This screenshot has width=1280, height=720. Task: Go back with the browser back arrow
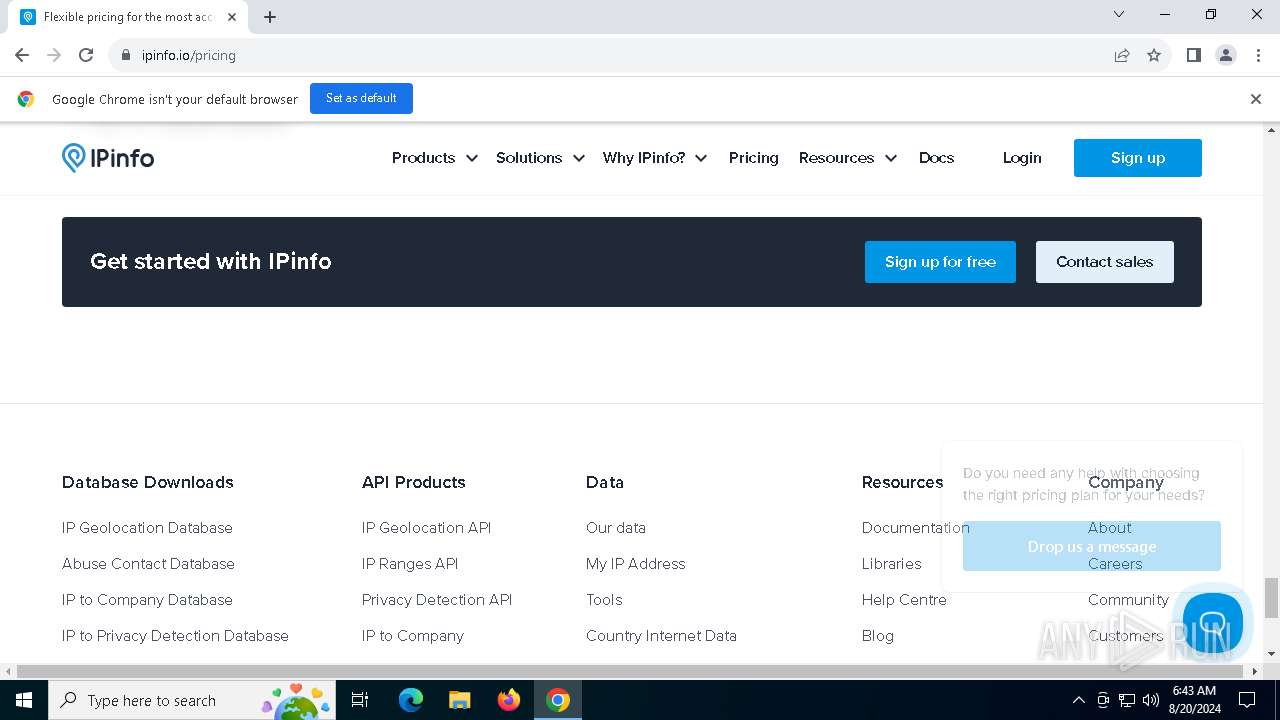[22, 55]
